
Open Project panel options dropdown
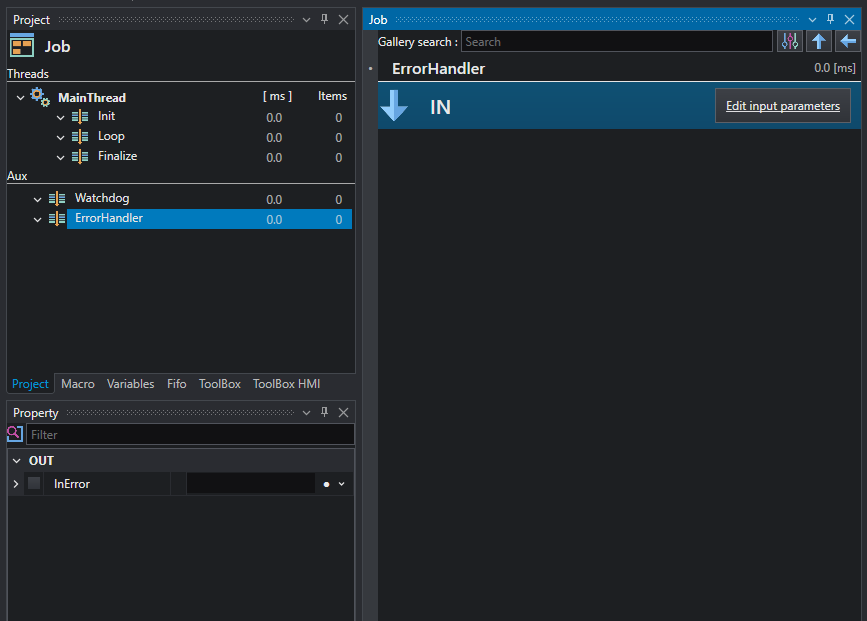click(x=306, y=20)
